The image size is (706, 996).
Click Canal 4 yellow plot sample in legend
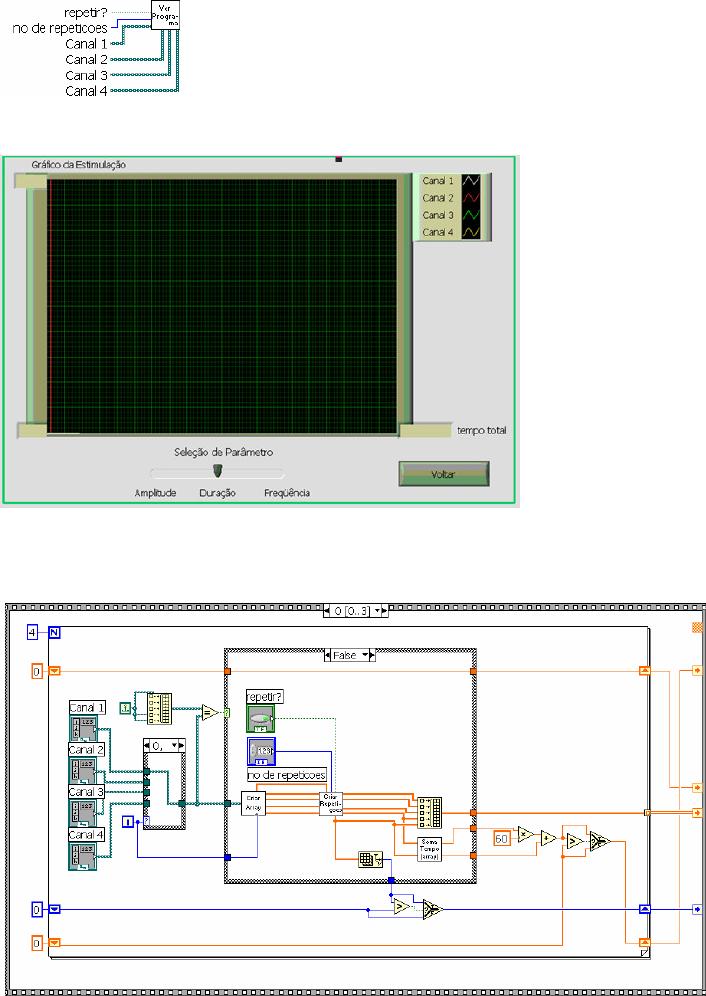point(470,232)
